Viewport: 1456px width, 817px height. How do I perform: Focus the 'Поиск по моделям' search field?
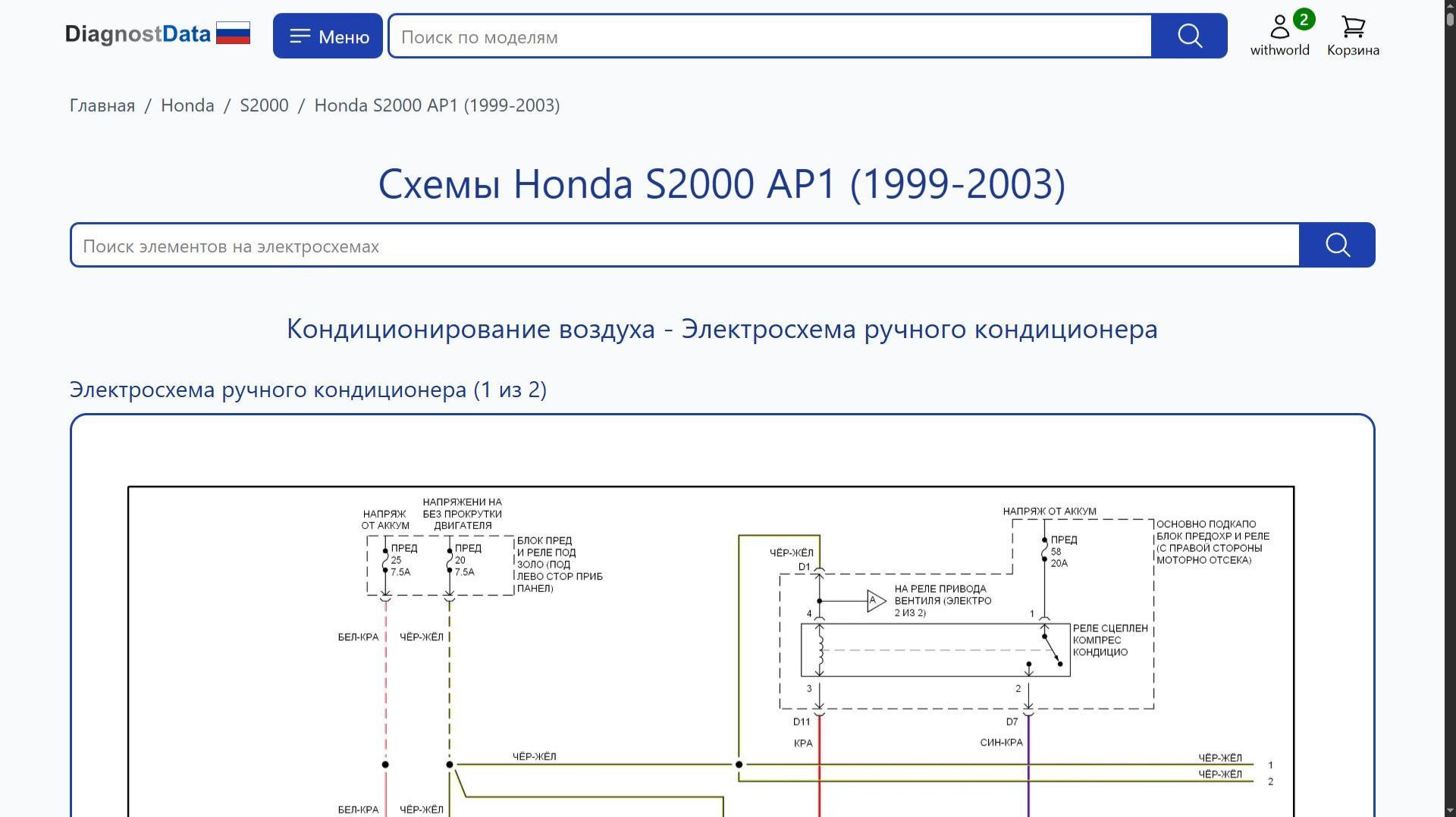770,36
